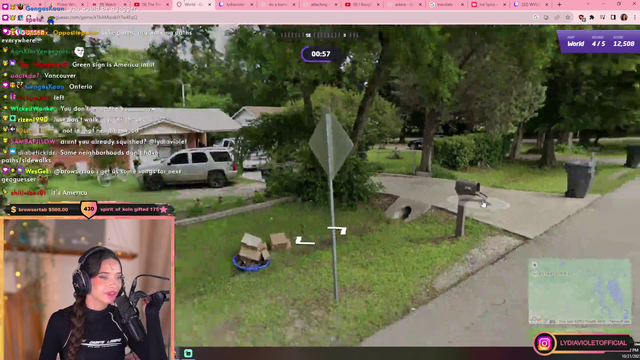Open the Chrome profile avatar

pyautogui.click(x=624, y=18)
